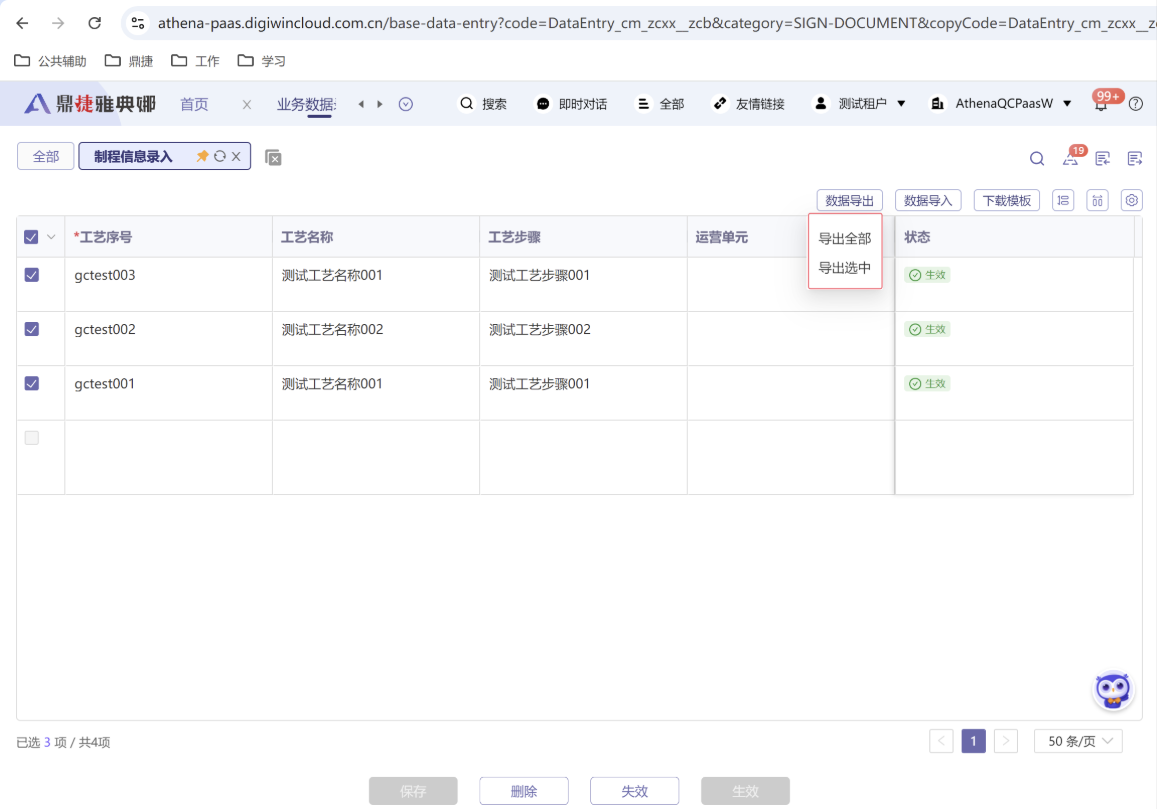Open the 鼎捷 bookmarks folder
The height and width of the screenshot is (809, 1157).
(129, 61)
